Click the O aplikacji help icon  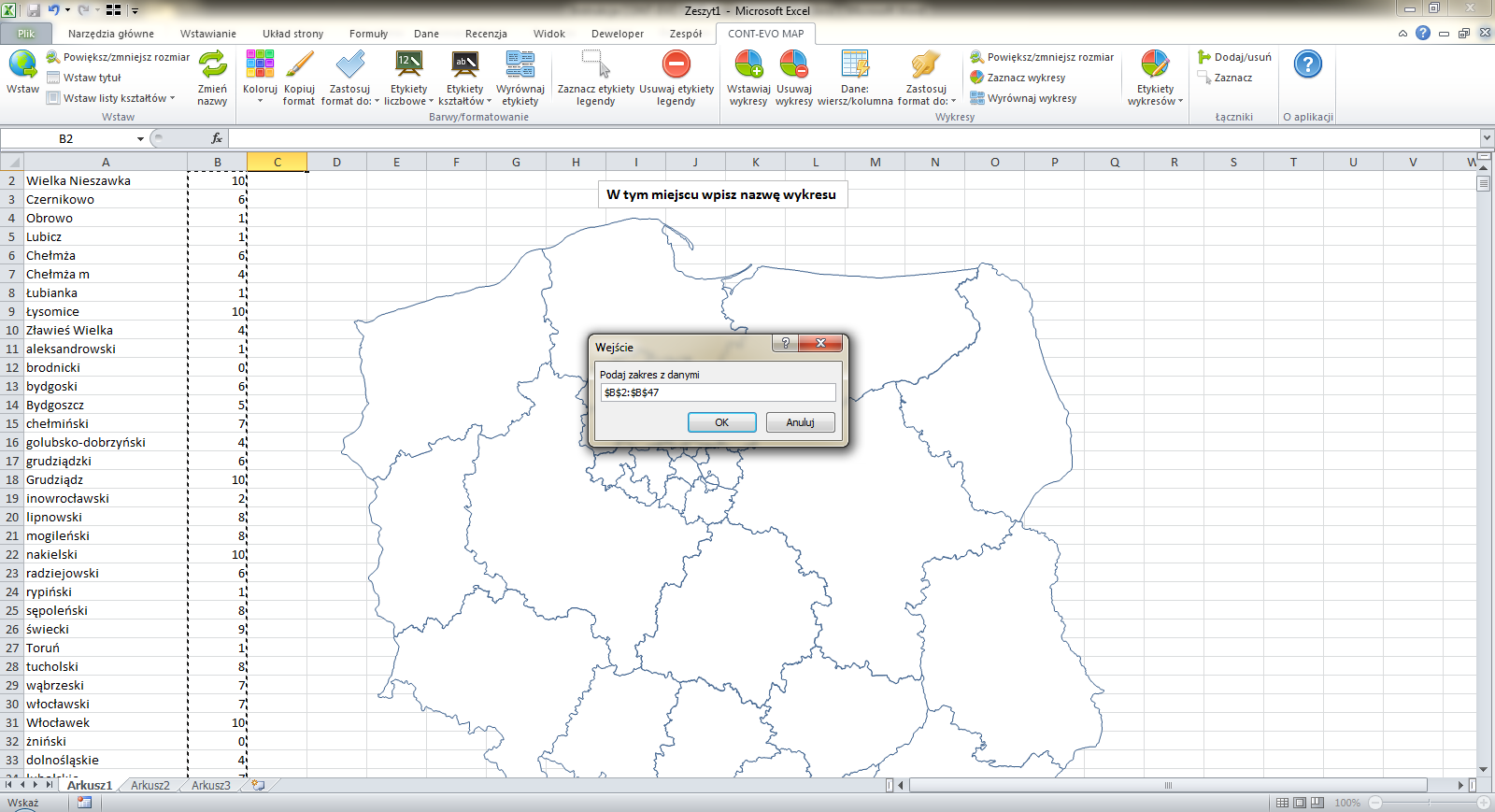pos(1308,64)
